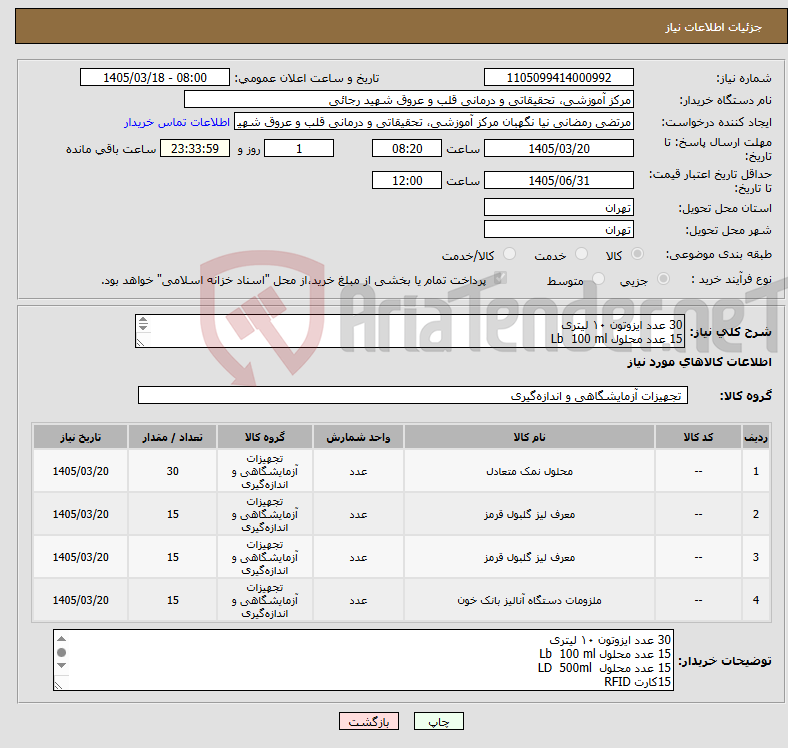This screenshot has width=788, height=748.
Task: Select the کالا/خدمت radio button
Action: pyautogui.click(x=510, y=254)
